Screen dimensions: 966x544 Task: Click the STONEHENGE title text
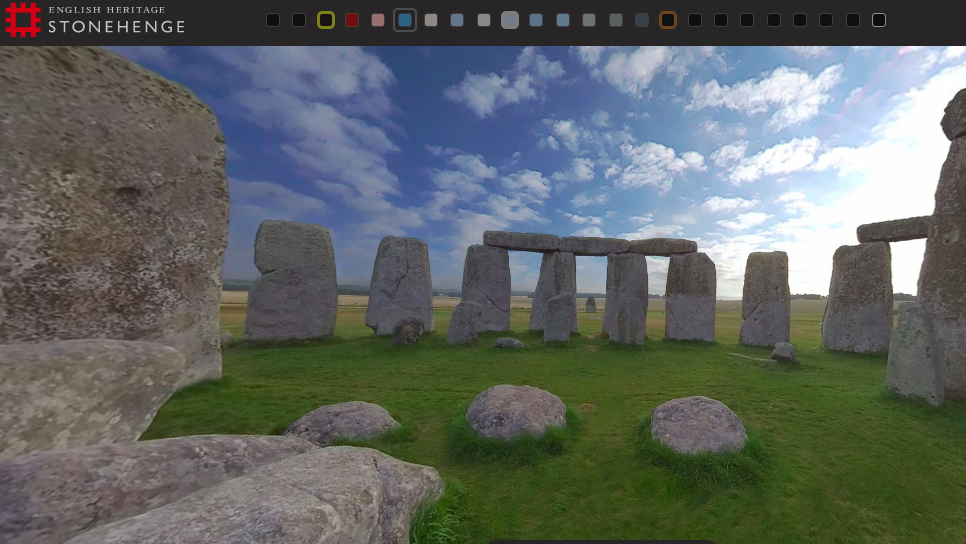[117, 27]
